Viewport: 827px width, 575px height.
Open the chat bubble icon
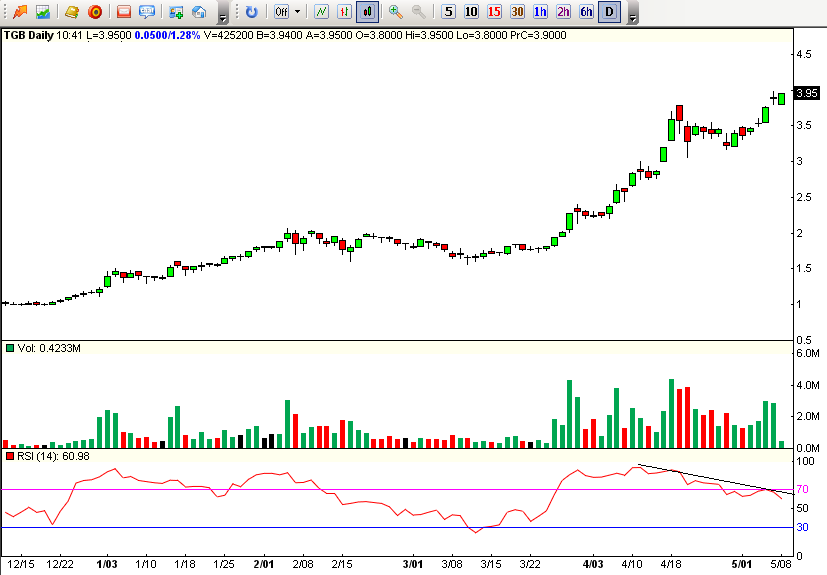(147, 12)
